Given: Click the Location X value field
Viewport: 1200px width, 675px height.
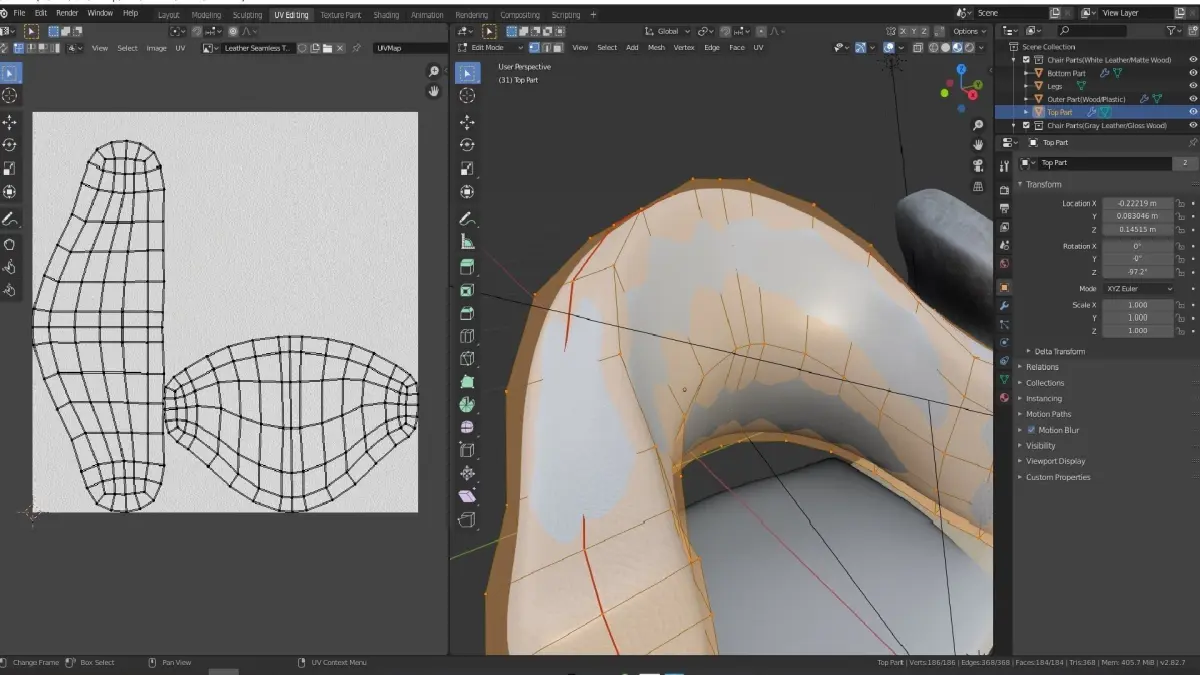Looking at the screenshot, I should [x=1137, y=203].
